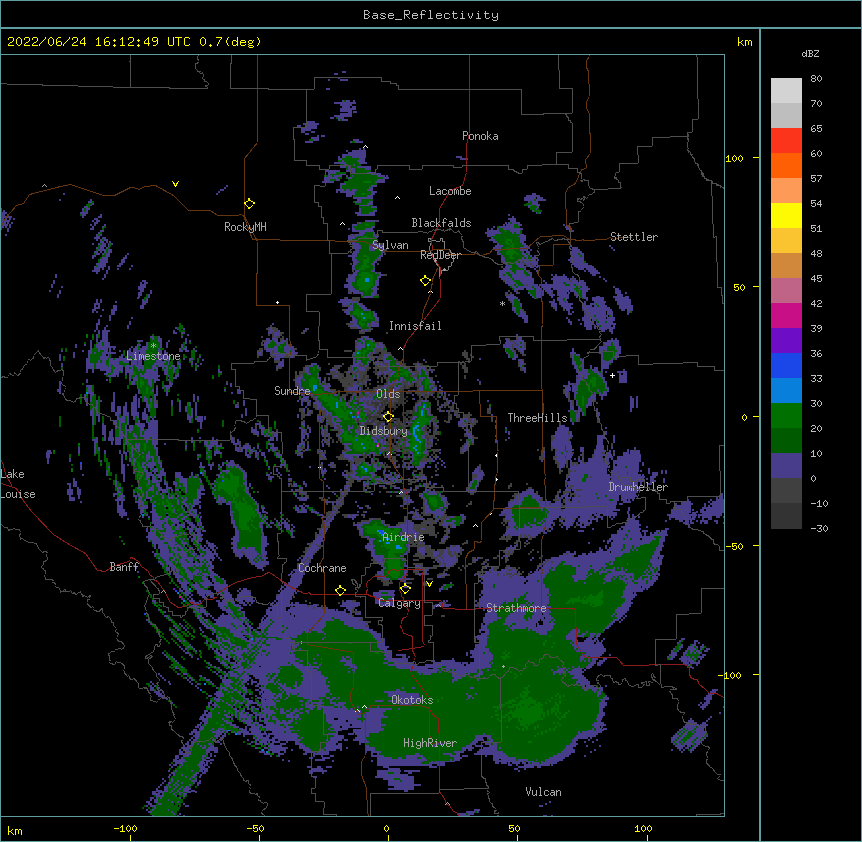
Task: Click the Sundre town label
Action: (292, 391)
